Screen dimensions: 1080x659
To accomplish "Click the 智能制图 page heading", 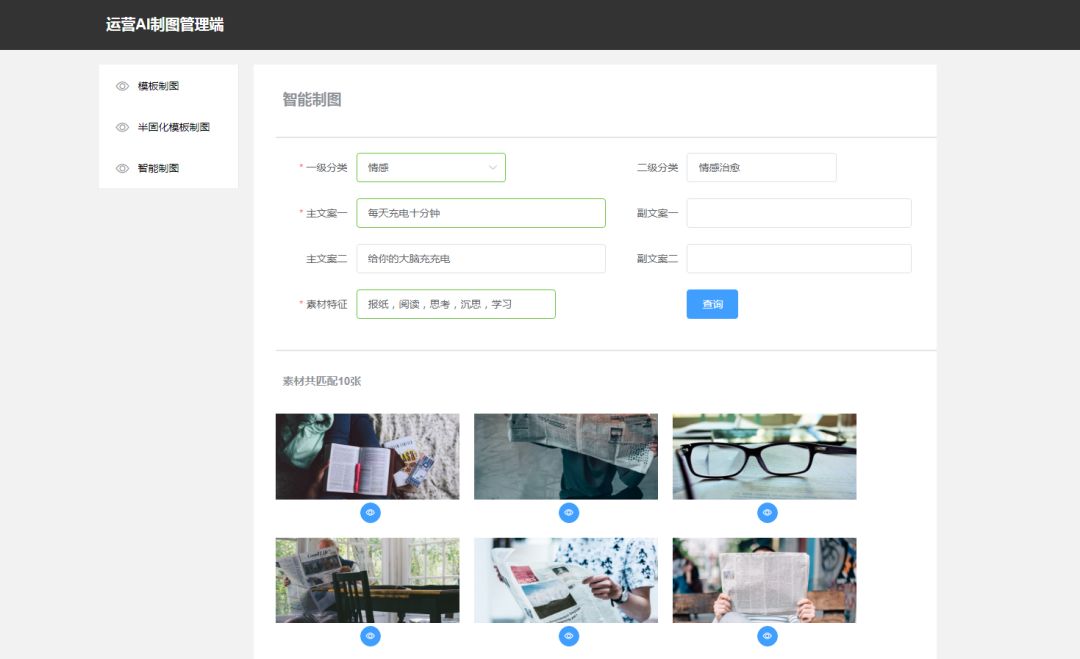I will point(312,100).
